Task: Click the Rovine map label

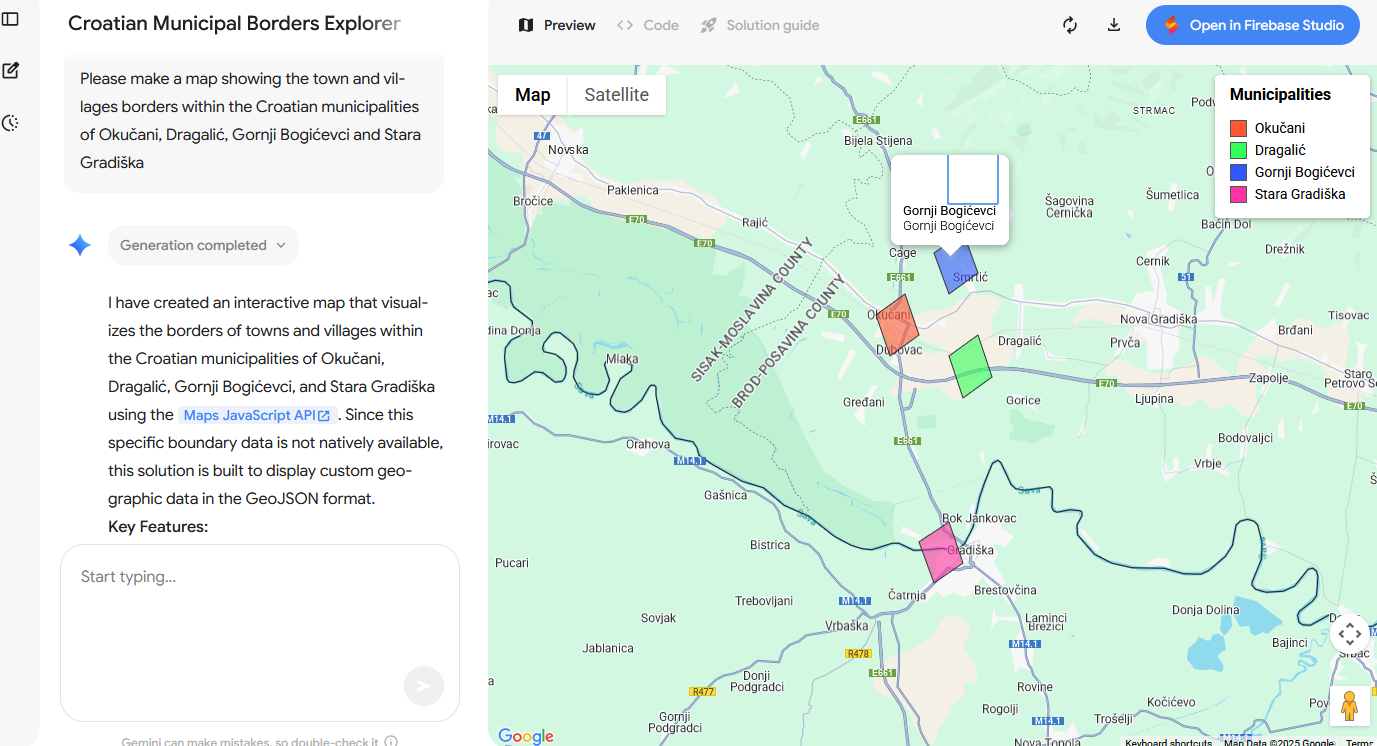Action: pyautogui.click(x=1035, y=687)
